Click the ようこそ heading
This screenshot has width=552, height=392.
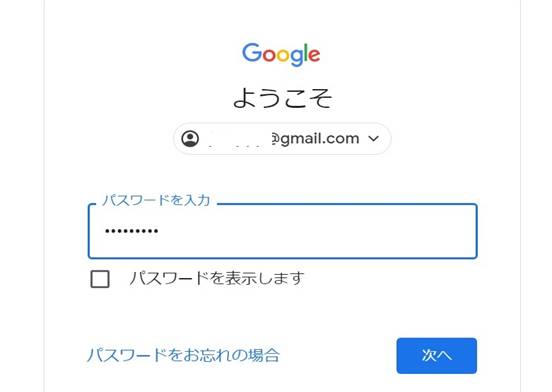click(282, 98)
